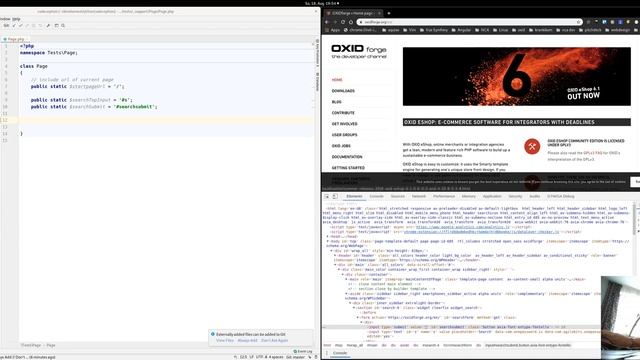
Task: Open DOCUMENTATION in the site menu
Action: [x=347, y=157]
